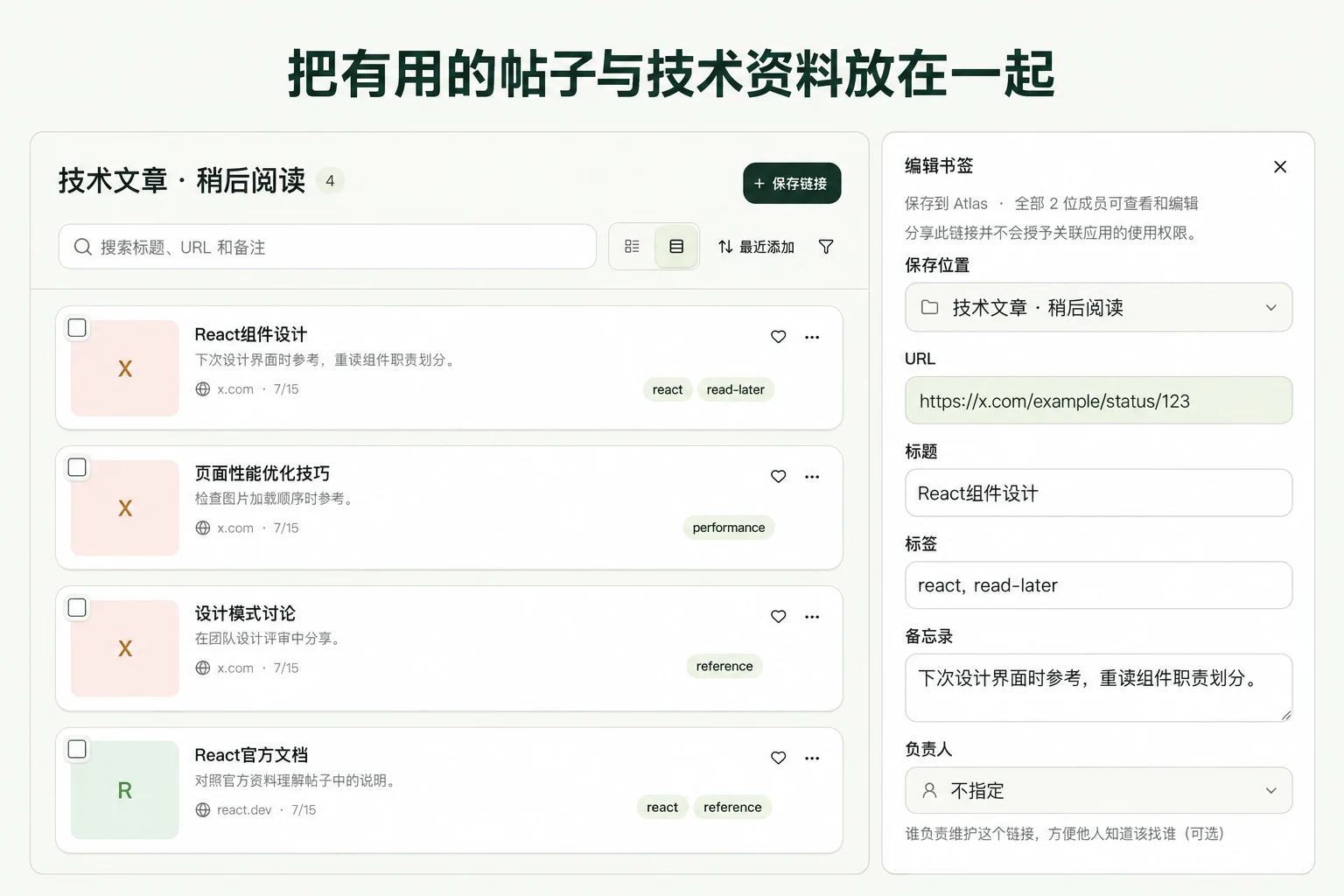Viewport: 1344px width, 896px height.
Task: Like the 页面性能优化技巧 bookmark heart
Action: (778, 477)
